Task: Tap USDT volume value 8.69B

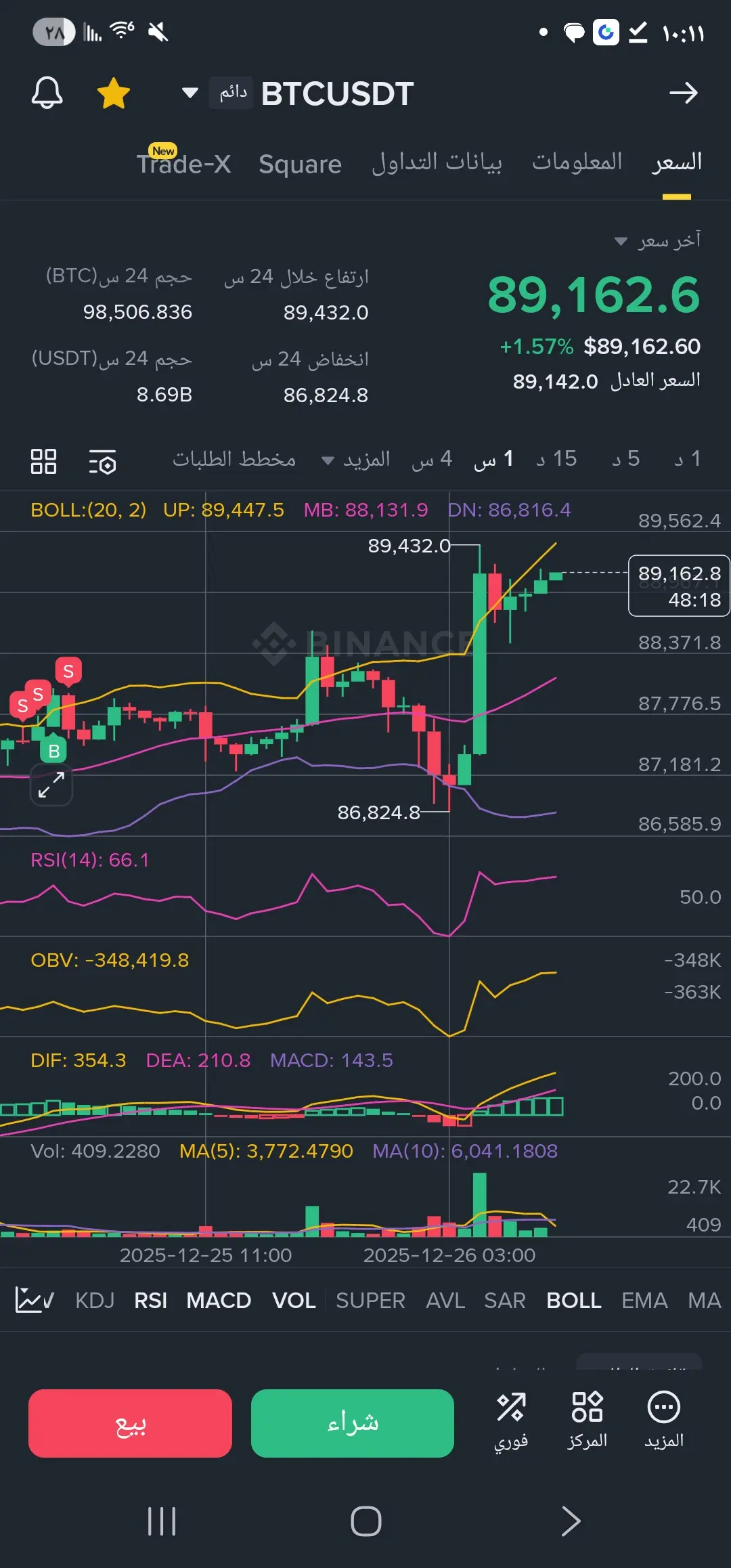Action: [x=164, y=394]
